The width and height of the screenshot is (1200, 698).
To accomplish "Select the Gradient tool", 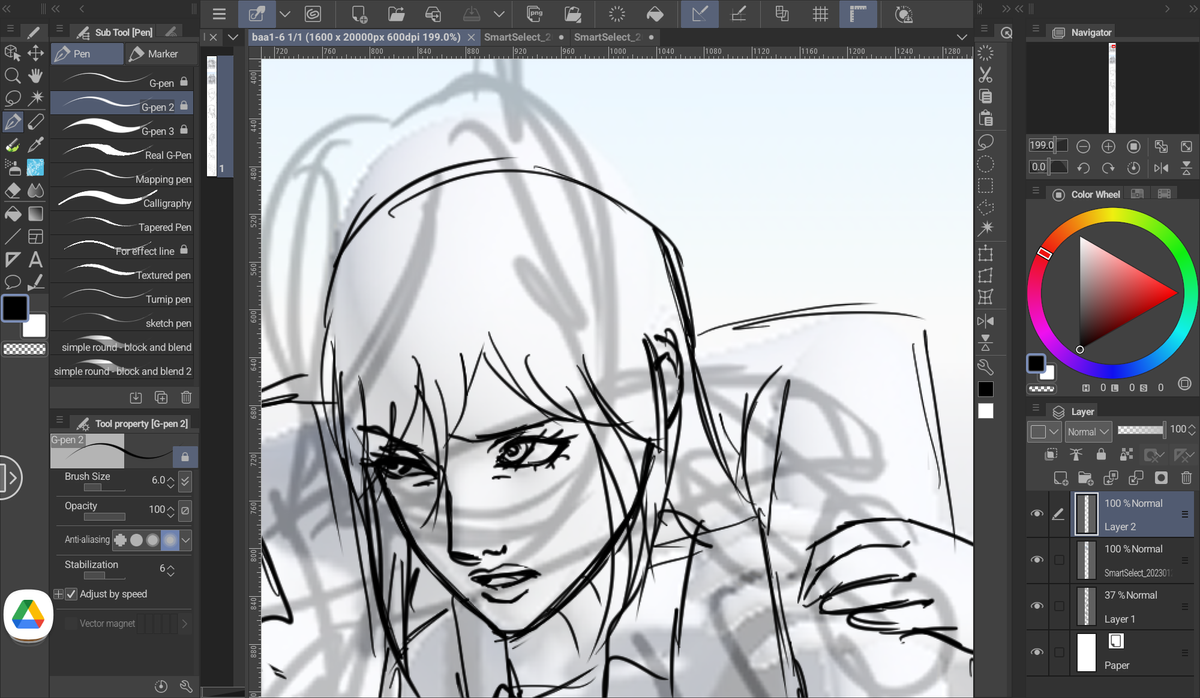I will (x=36, y=213).
